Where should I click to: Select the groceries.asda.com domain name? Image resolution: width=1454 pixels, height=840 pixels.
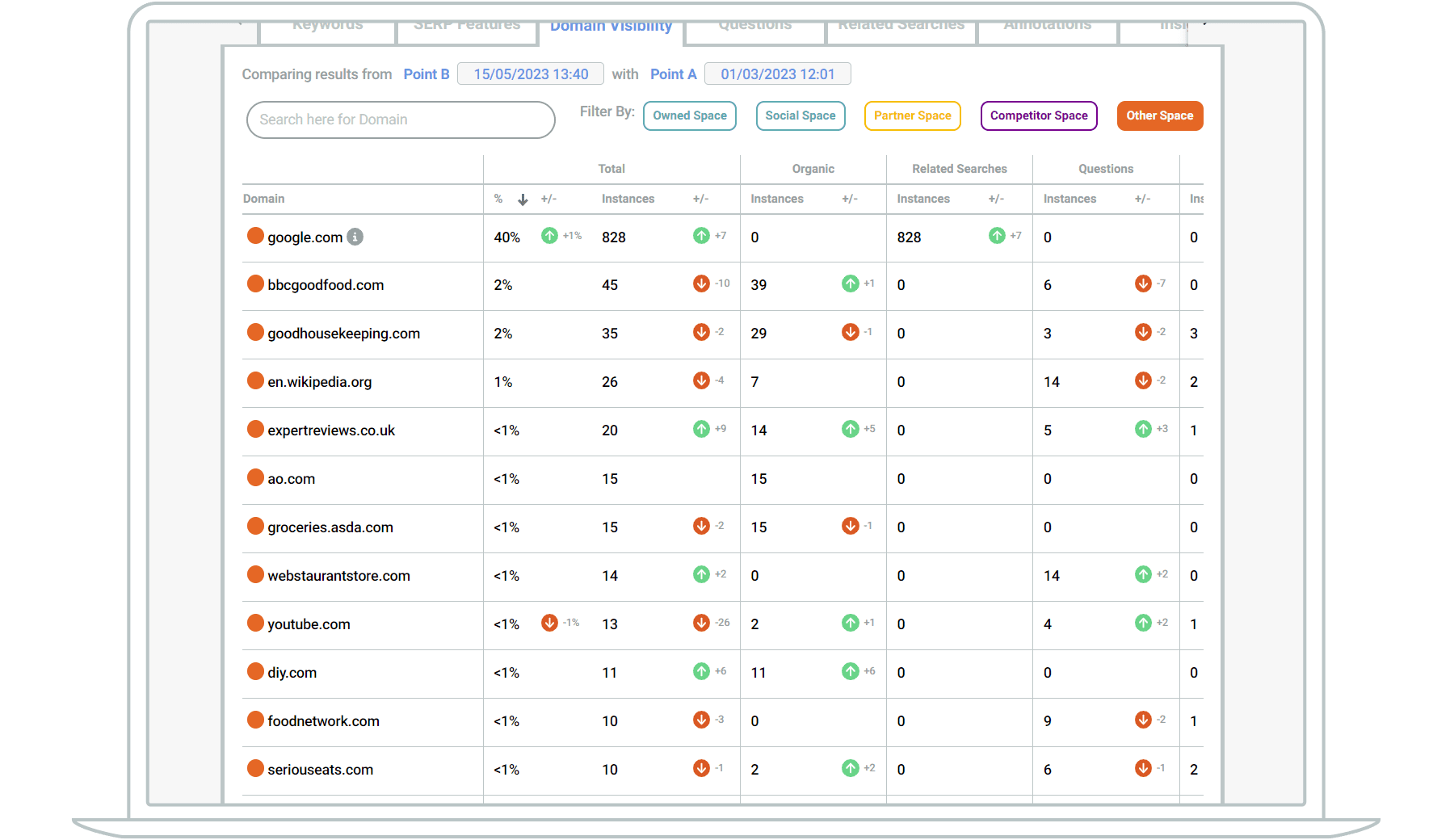pos(330,527)
